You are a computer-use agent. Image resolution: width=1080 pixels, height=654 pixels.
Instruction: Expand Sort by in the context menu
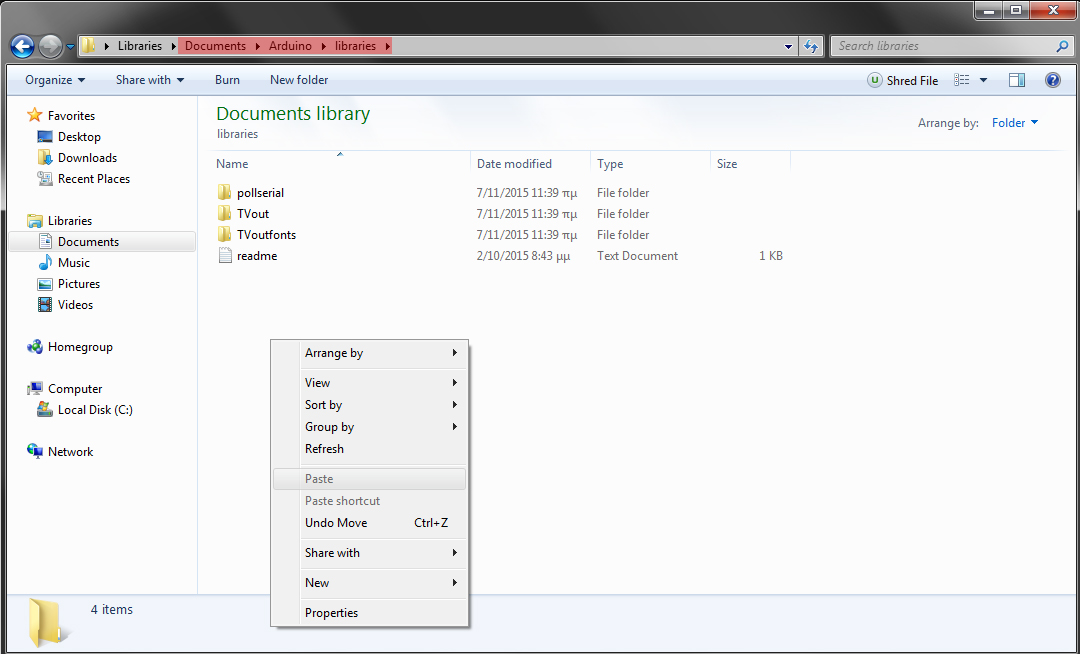(x=370, y=405)
